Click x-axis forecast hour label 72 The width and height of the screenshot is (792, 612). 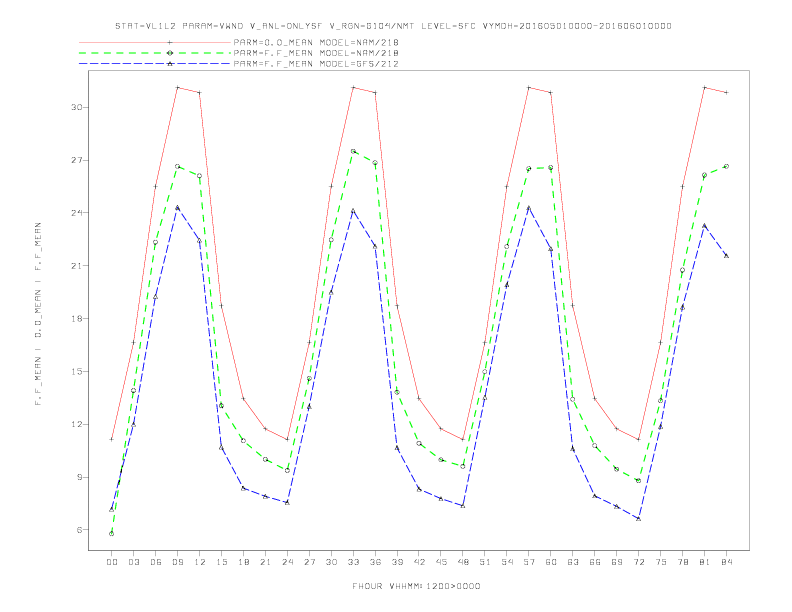pos(639,562)
